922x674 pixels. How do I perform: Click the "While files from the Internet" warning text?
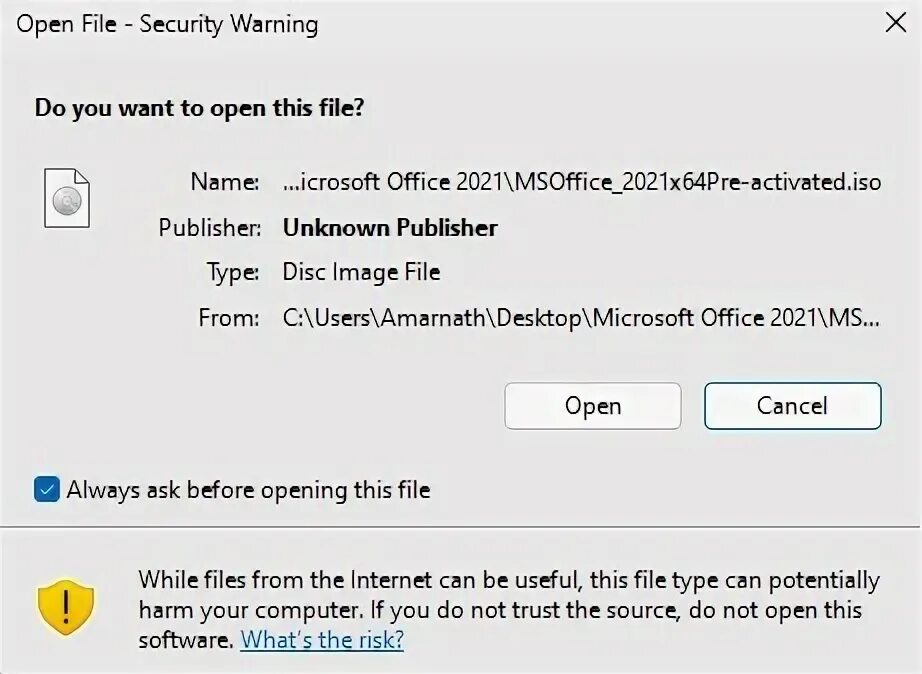coord(509,580)
